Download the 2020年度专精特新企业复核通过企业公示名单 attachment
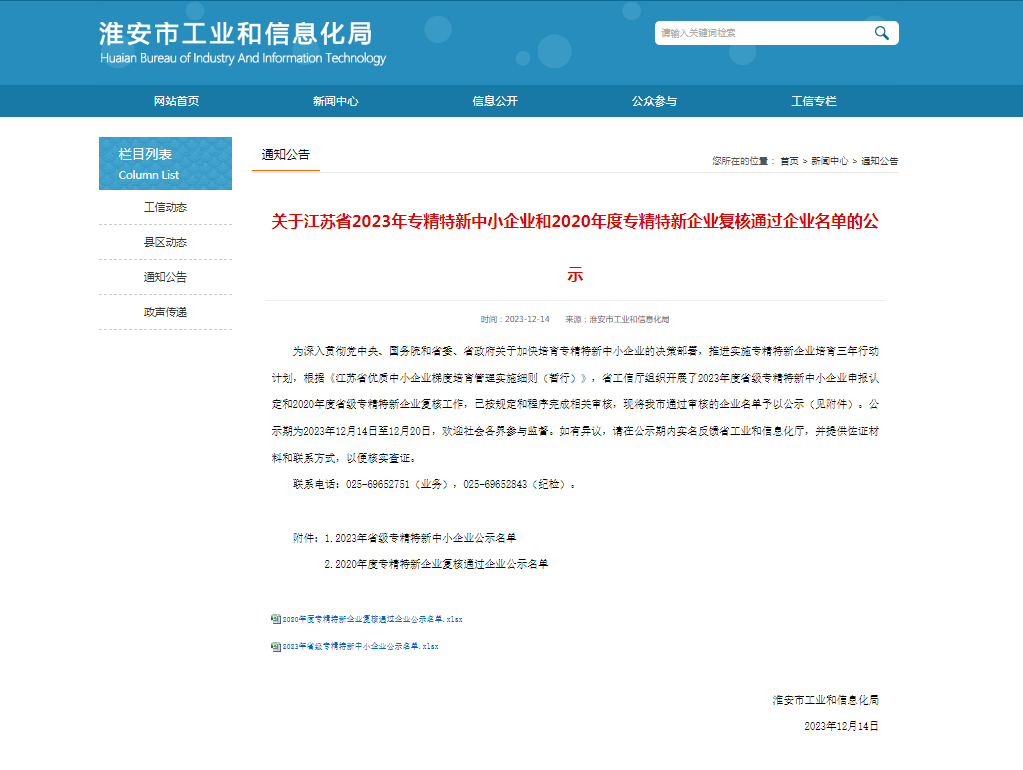Screen dimensions: 1023x770 (370, 618)
